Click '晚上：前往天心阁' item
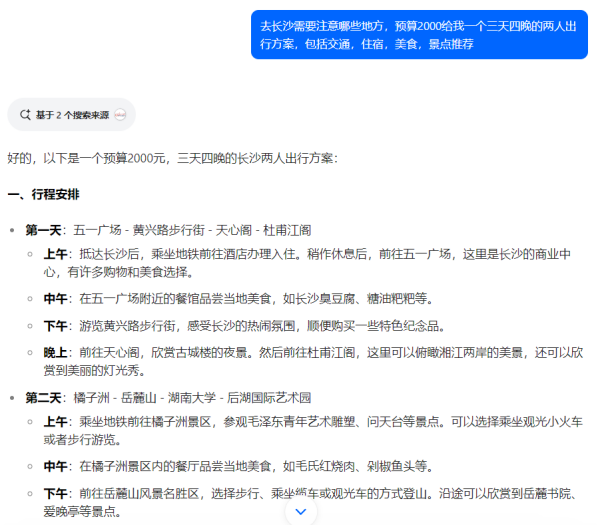The width and height of the screenshot is (600, 525). pos(313,361)
